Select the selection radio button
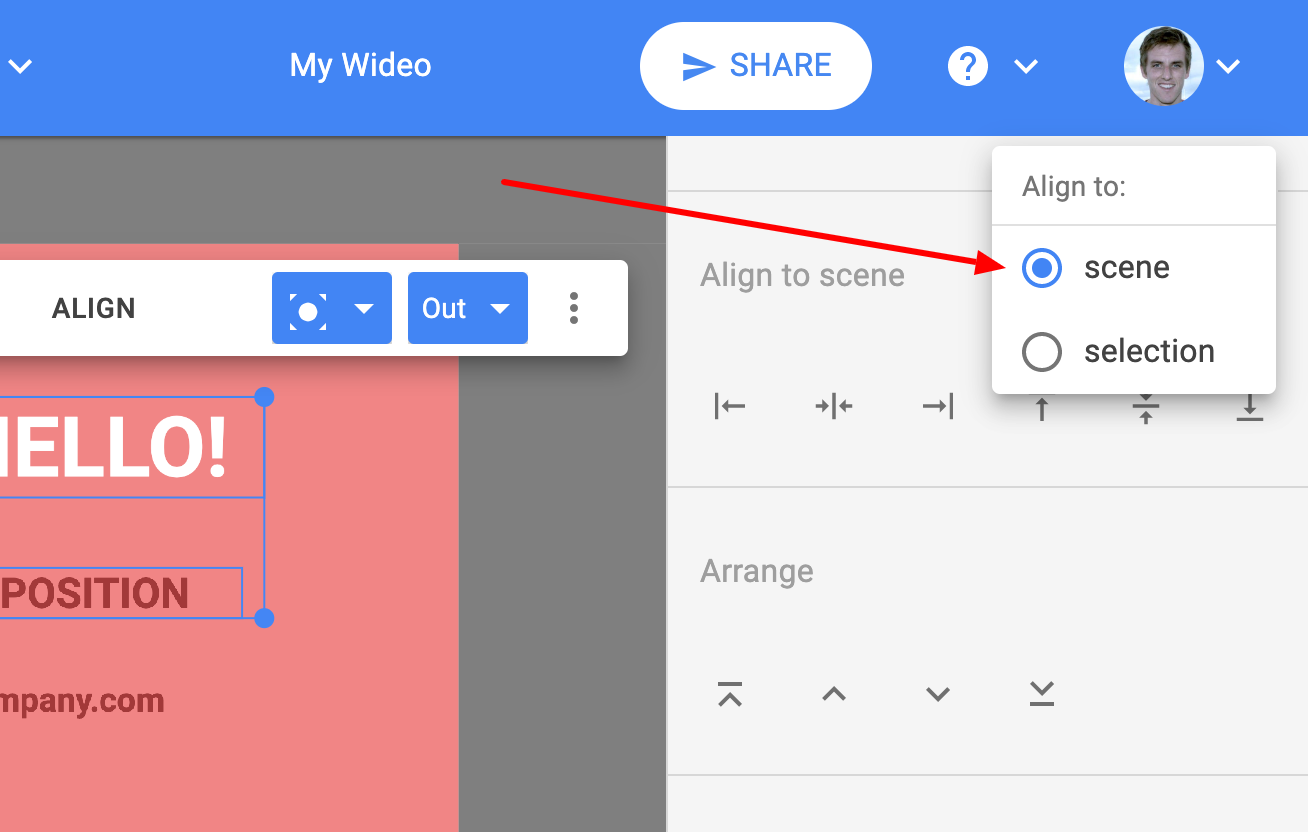Image resolution: width=1308 pixels, height=832 pixels. point(1041,351)
